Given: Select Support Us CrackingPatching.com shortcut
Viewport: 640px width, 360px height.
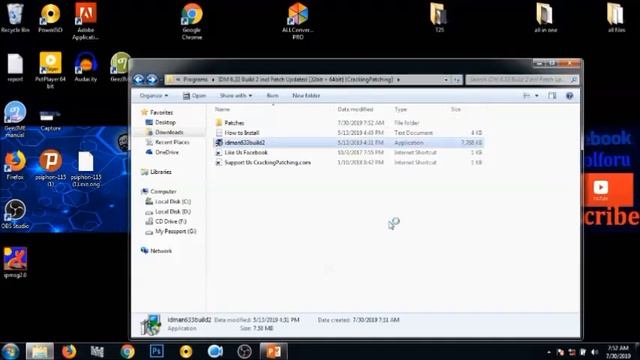Looking at the screenshot, I should (x=267, y=162).
